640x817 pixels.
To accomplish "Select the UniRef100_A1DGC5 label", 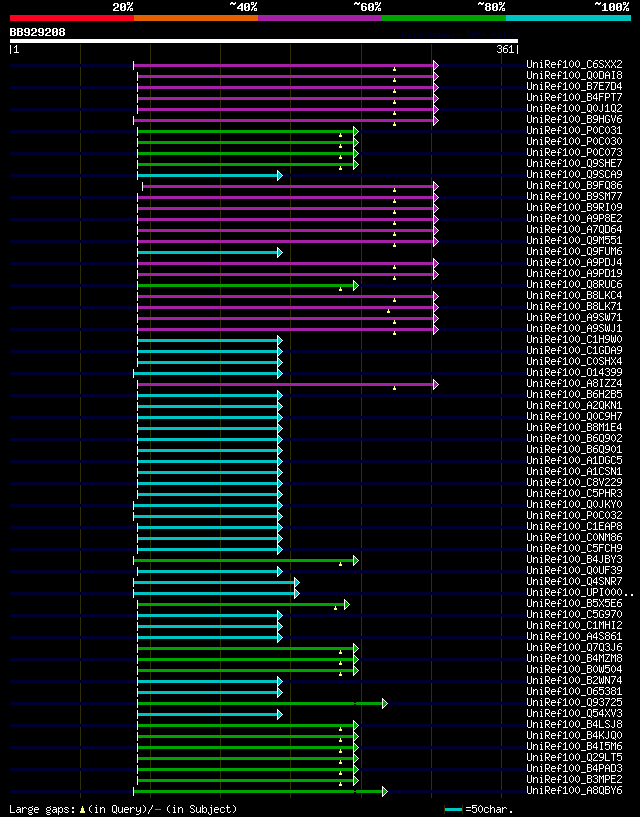I will (x=574, y=461).
